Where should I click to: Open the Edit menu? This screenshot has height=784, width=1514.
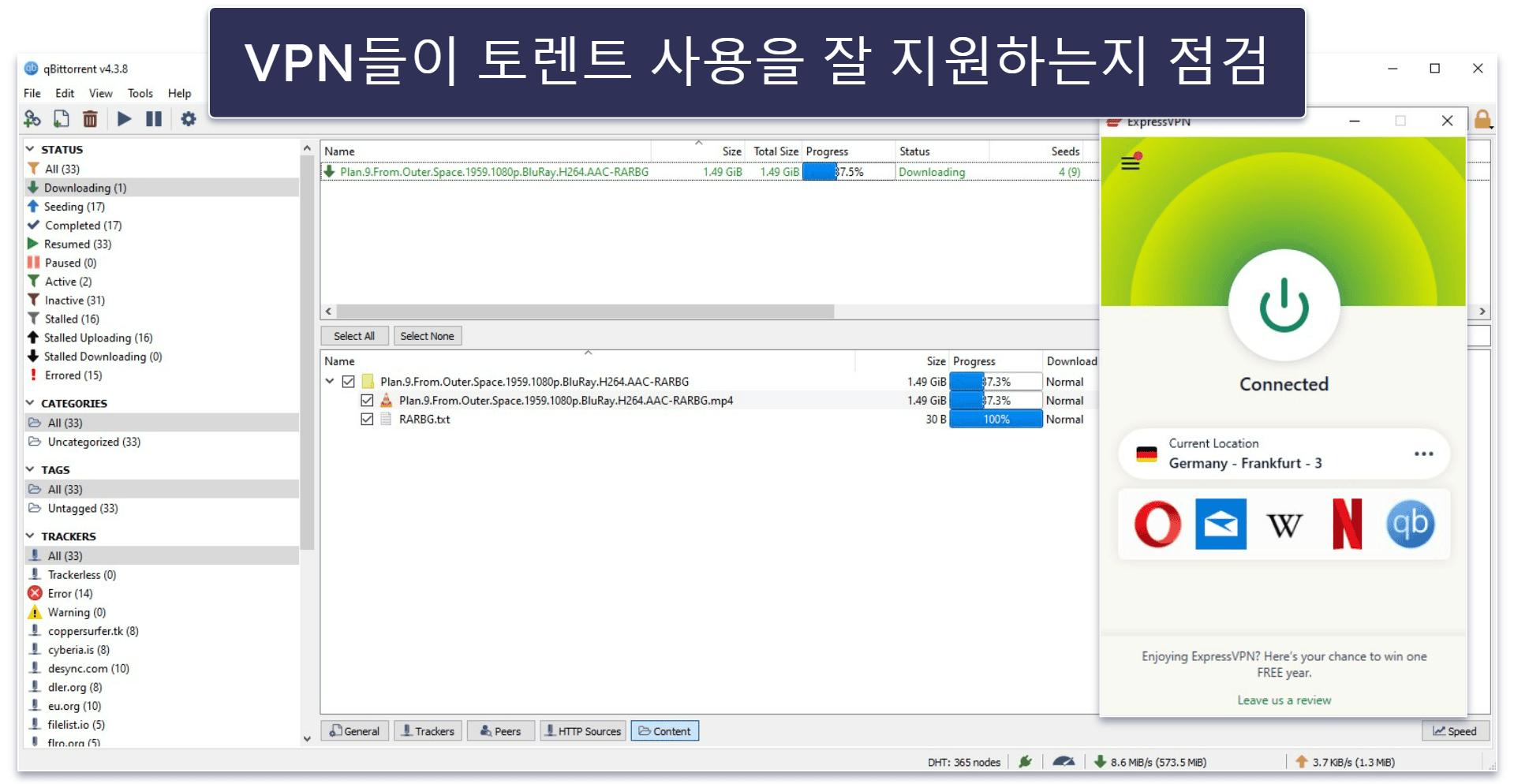(x=65, y=93)
